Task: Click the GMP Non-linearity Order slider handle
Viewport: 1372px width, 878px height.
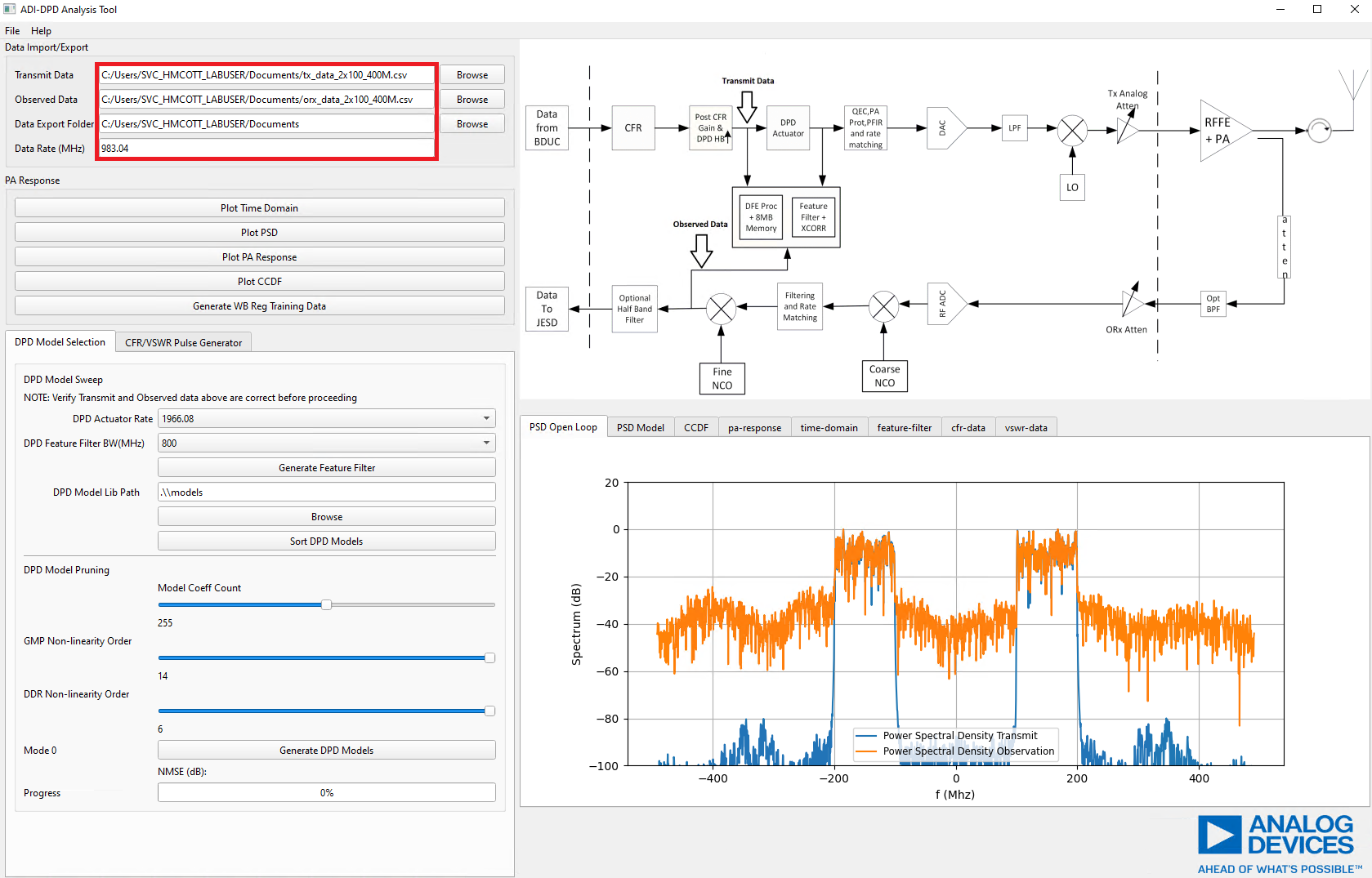Action: click(489, 657)
